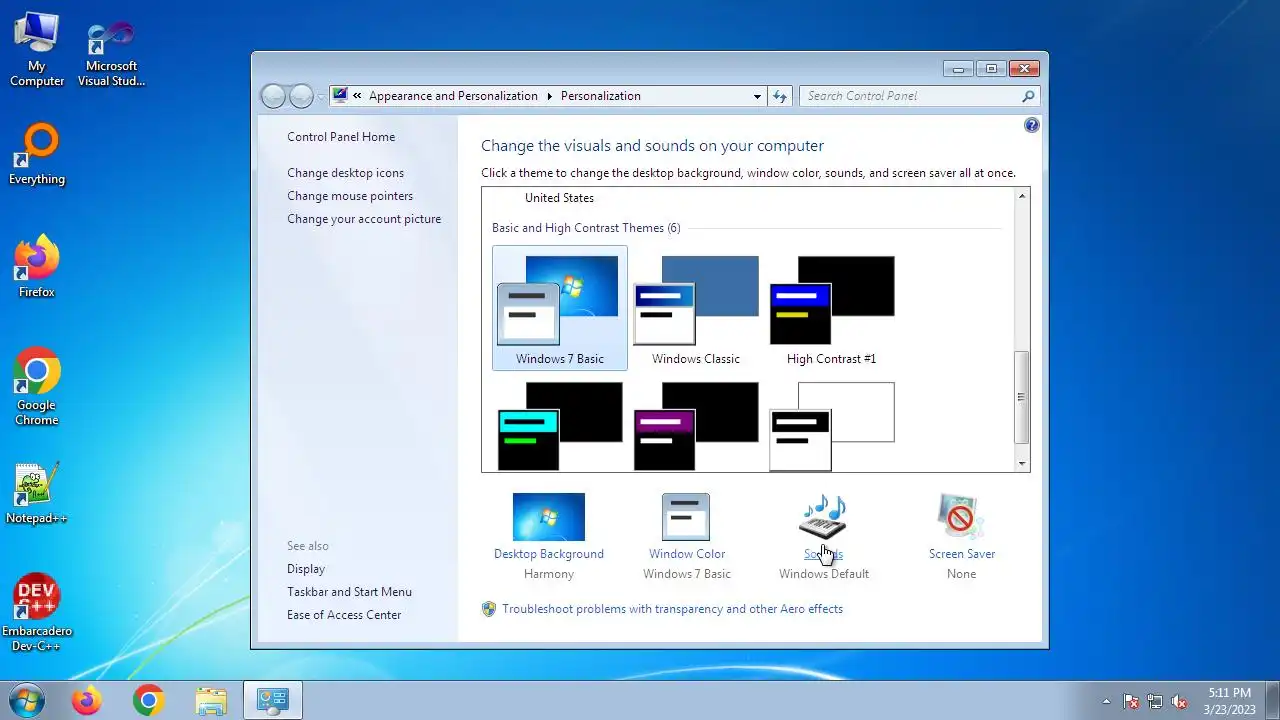Image resolution: width=1280 pixels, height=720 pixels.
Task: Select the High Contrast #1 theme
Action: [831, 308]
